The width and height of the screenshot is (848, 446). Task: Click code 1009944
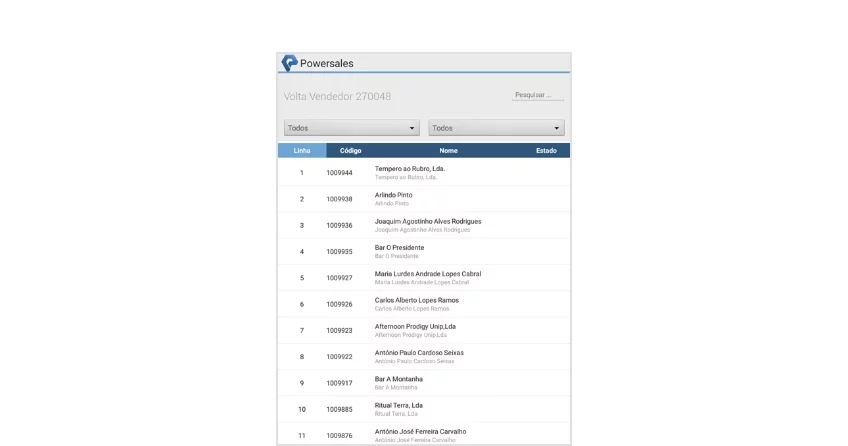click(339, 173)
